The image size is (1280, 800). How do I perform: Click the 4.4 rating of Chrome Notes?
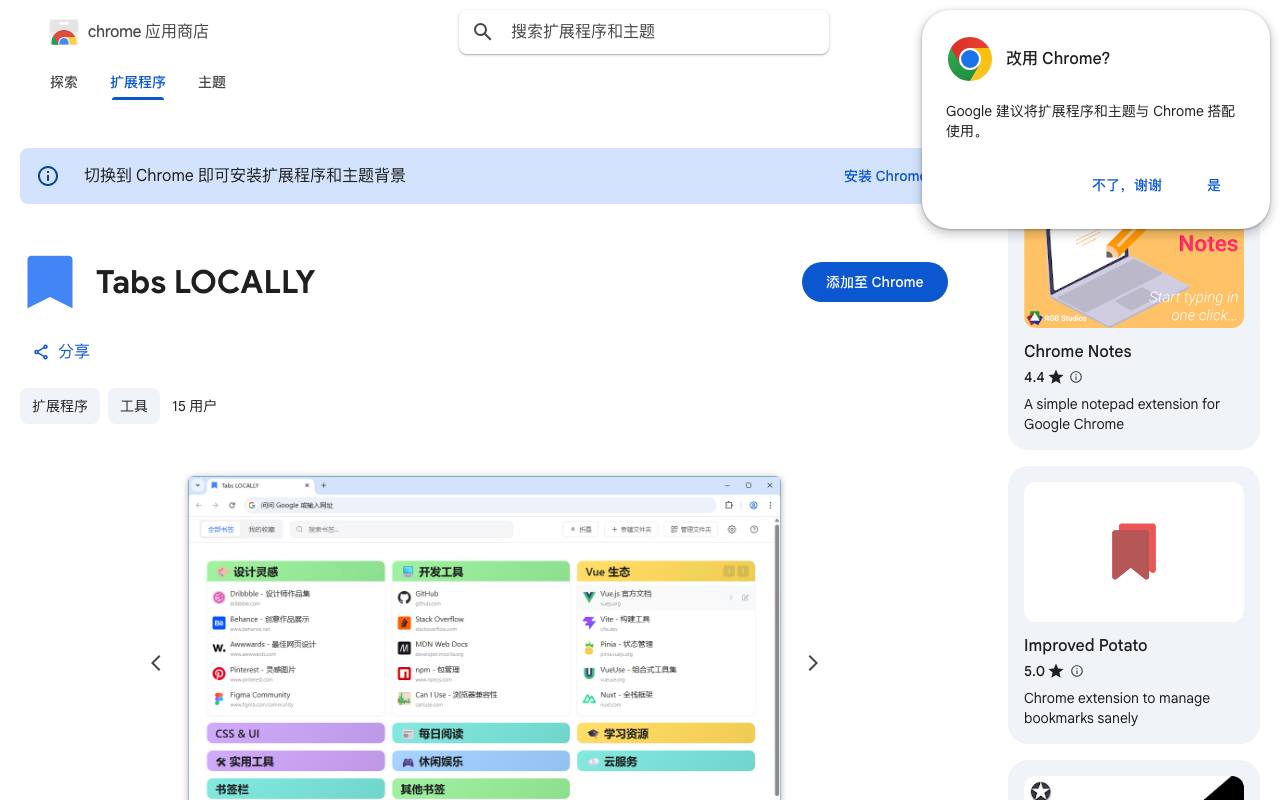[x=1043, y=377]
